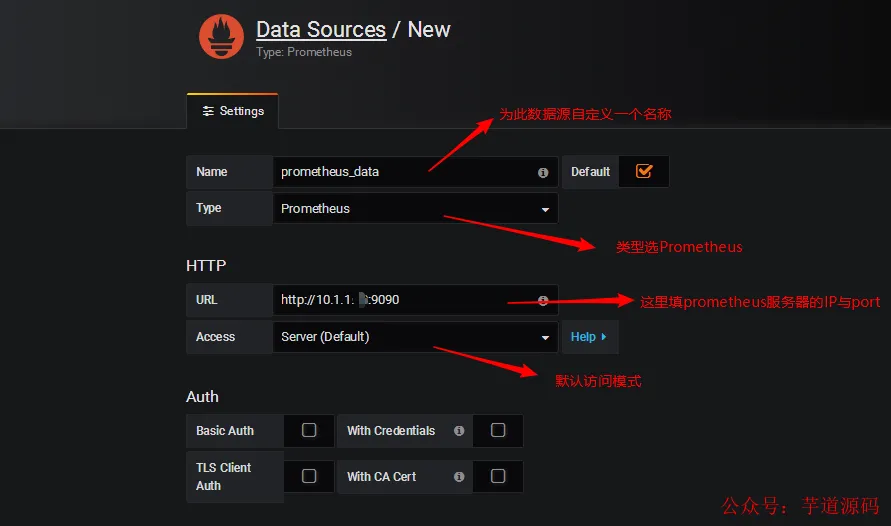This screenshot has height=526, width=891.
Task: Click the info icon beside With Credentials
Action: point(459,431)
